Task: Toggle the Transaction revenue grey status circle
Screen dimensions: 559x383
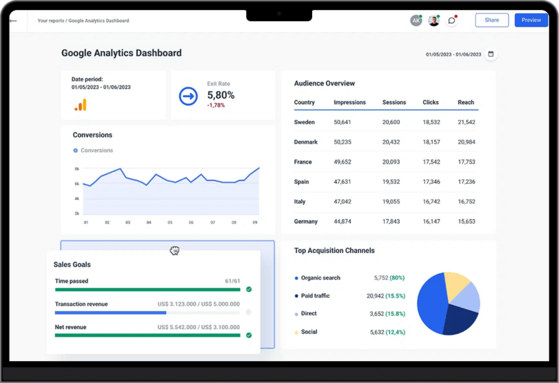Action: [x=248, y=312]
